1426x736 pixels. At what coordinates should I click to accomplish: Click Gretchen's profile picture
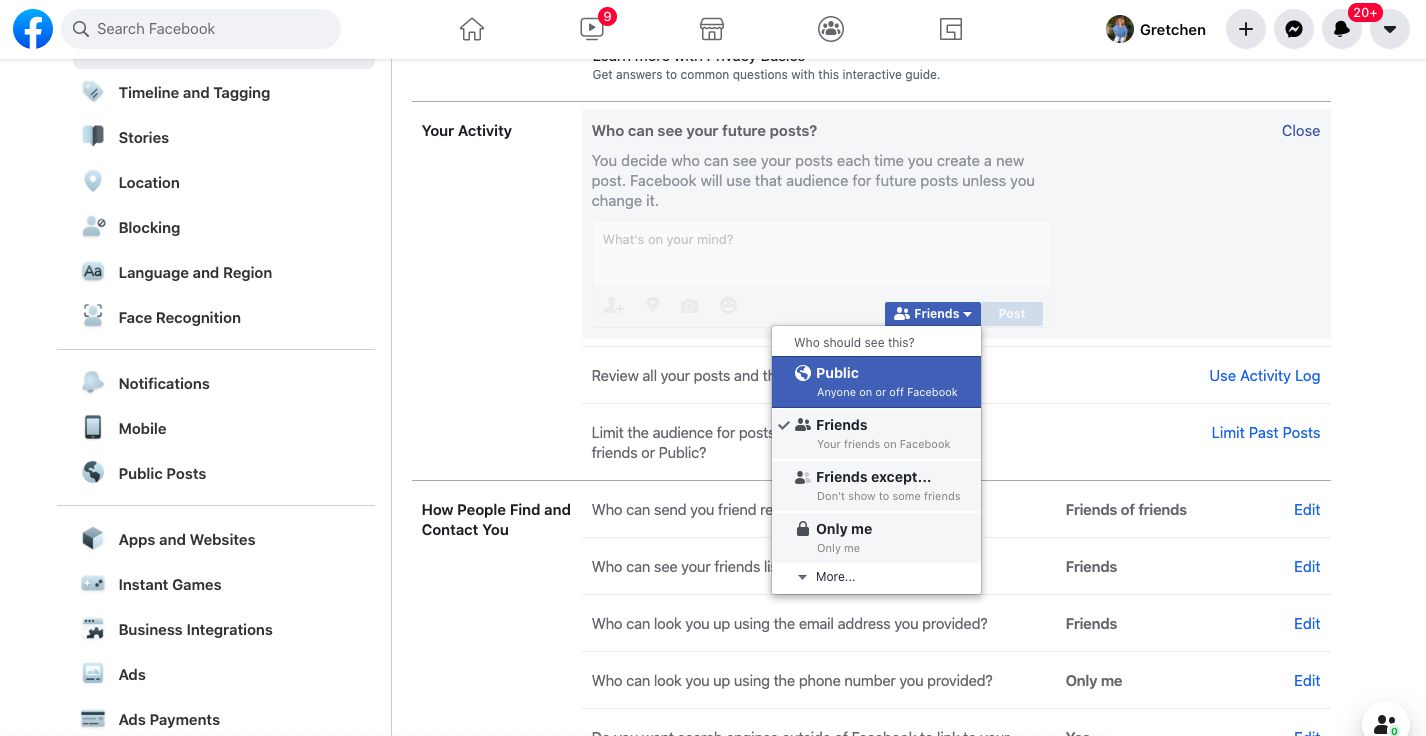pos(1120,29)
